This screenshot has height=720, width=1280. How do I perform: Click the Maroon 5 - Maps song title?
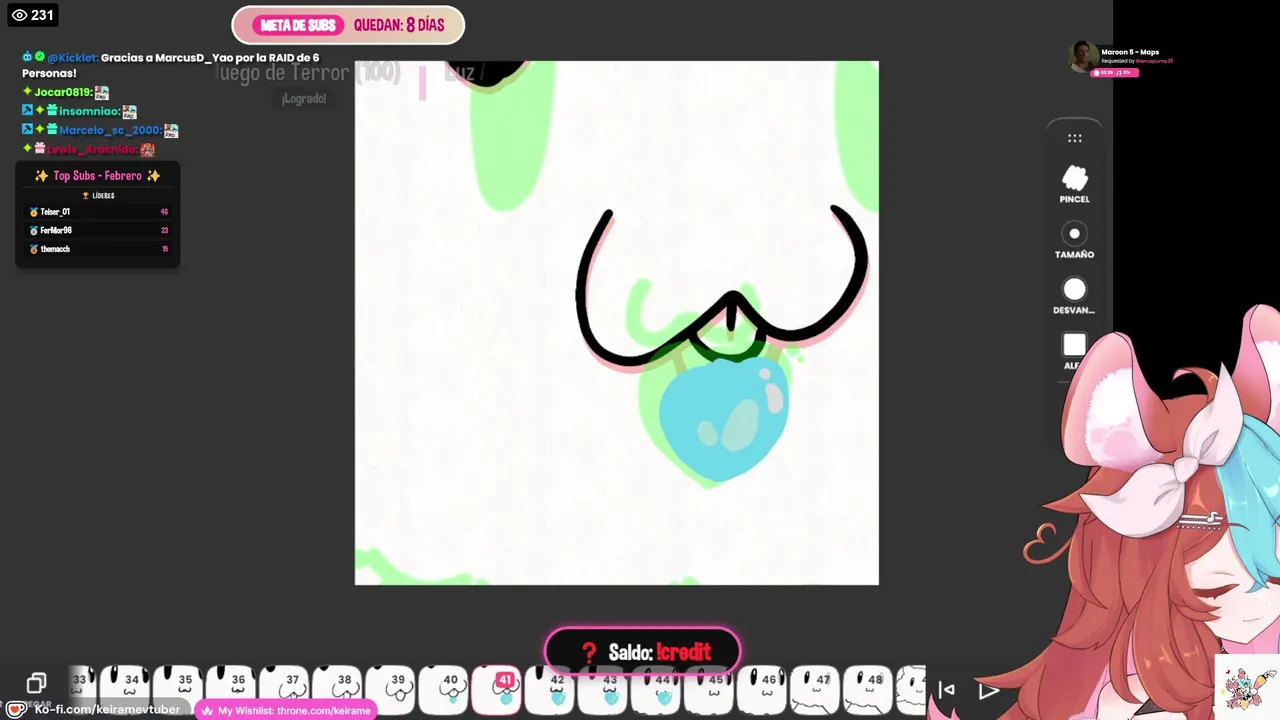[1130, 52]
